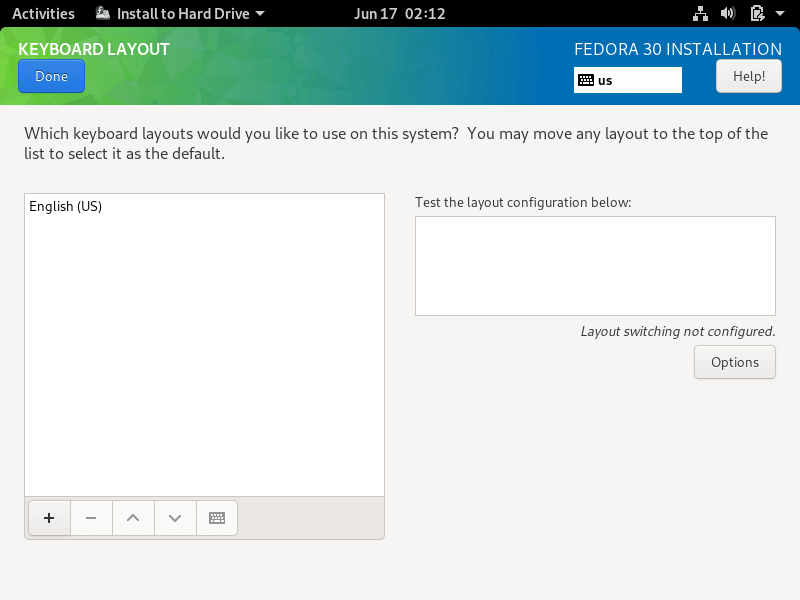Viewport: 800px width, 600px height.
Task: Move selected layout down in the list
Action: click(175, 518)
